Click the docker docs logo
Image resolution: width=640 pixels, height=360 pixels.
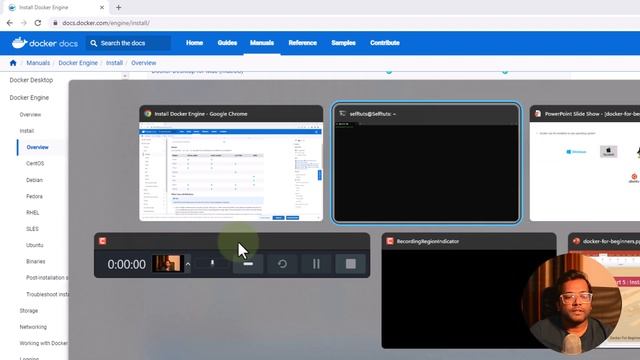point(44,43)
